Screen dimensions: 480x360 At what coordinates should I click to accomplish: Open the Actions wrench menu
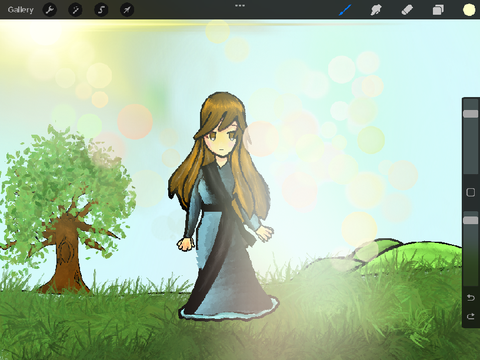coord(50,10)
